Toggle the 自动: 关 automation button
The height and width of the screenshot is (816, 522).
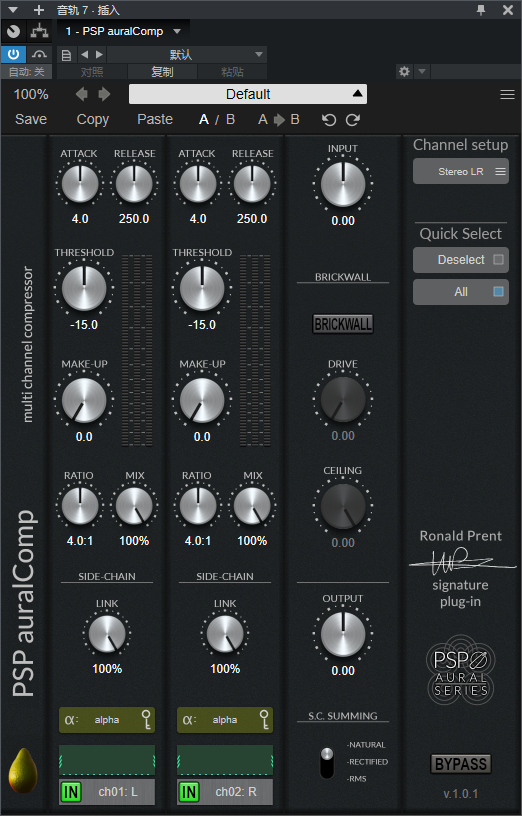tap(27, 71)
